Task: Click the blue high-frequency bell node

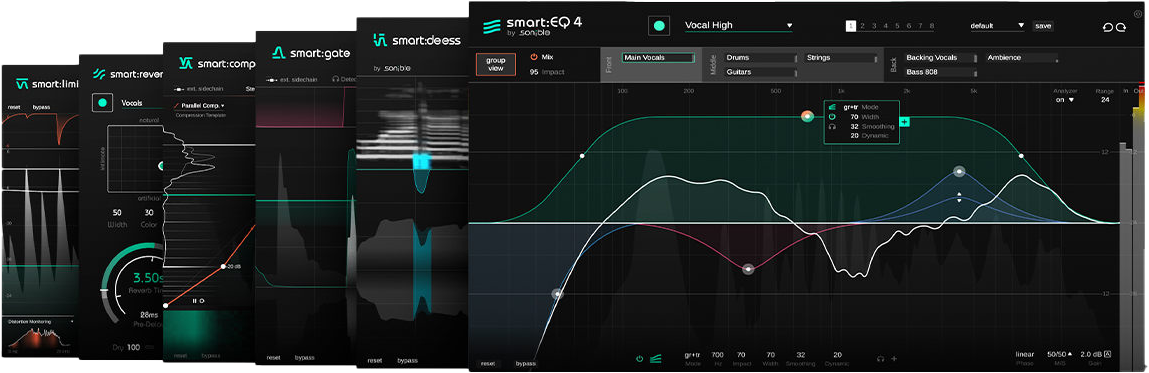Action: [958, 171]
